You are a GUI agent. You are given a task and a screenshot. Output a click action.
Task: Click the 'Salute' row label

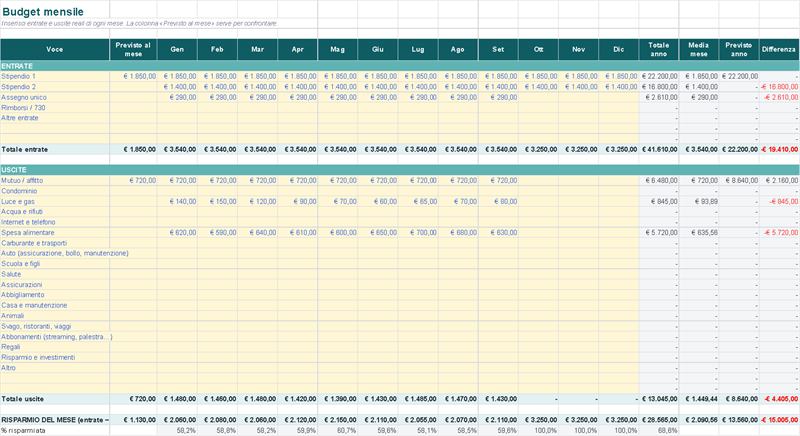(11, 274)
